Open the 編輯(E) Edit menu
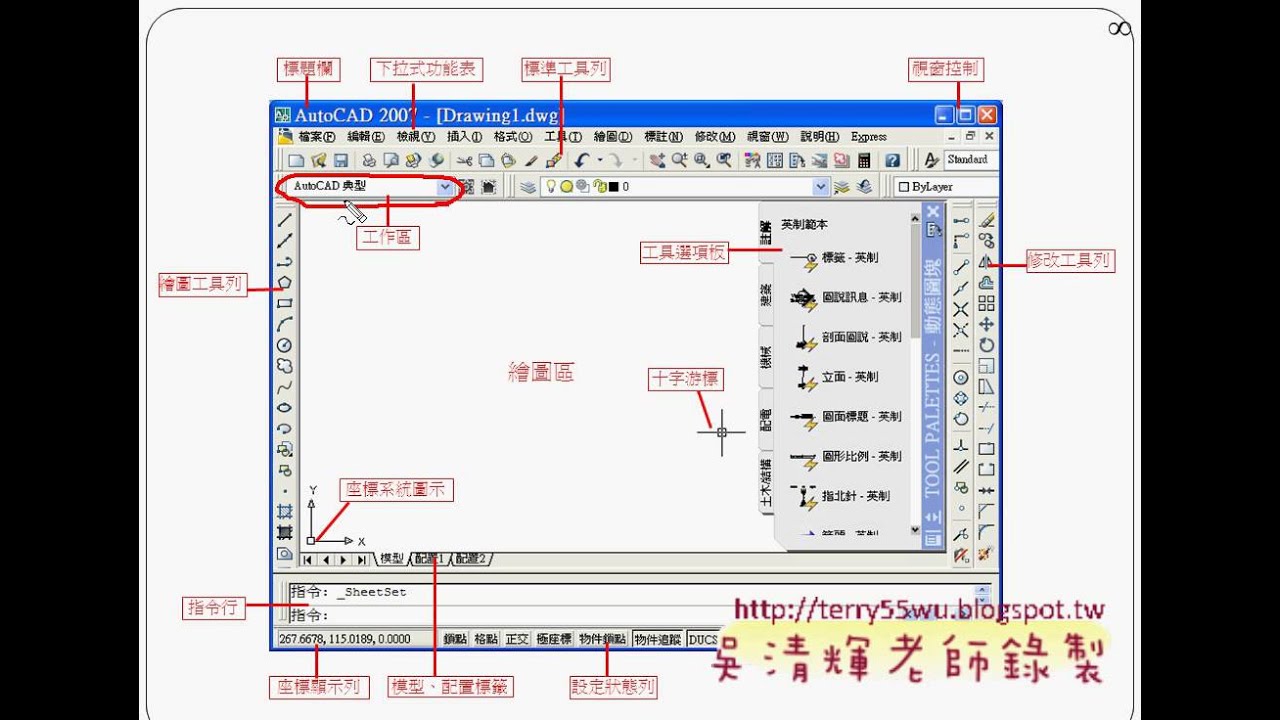Image resolution: width=1280 pixels, height=720 pixels. click(365, 137)
